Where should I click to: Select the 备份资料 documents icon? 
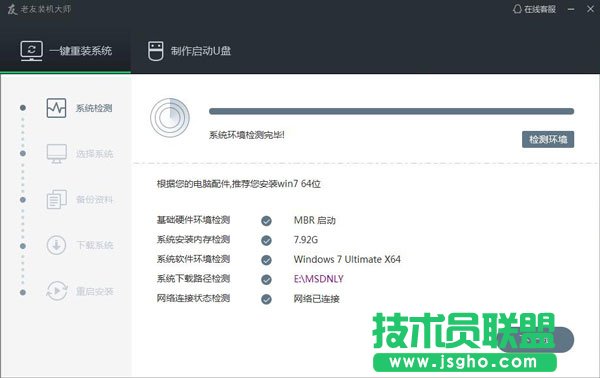(x=57, y=199)
